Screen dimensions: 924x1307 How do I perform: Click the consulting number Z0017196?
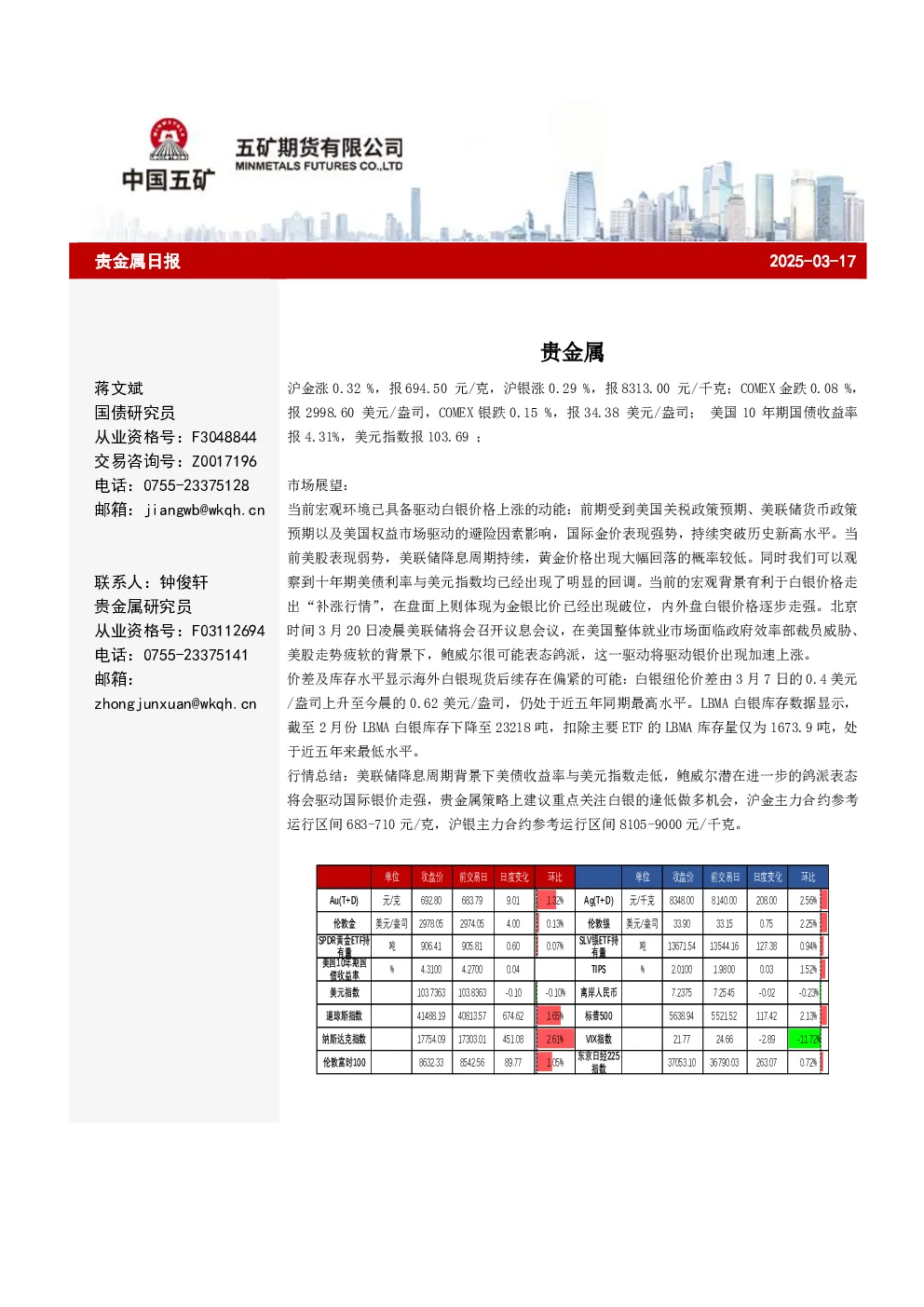(x=224, y=461)
